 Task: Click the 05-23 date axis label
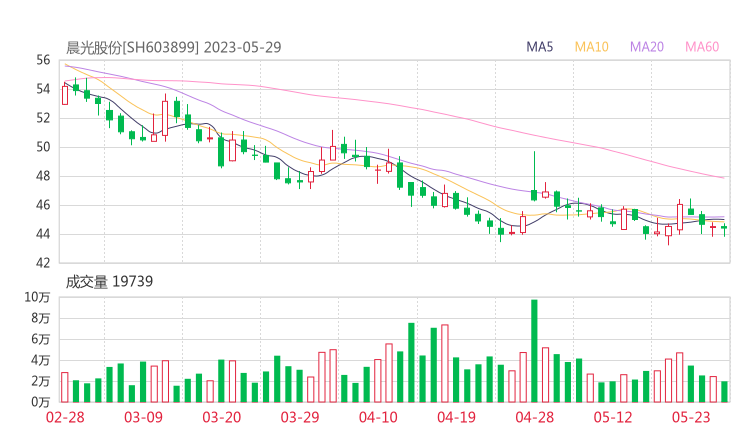tap(691, 417)
